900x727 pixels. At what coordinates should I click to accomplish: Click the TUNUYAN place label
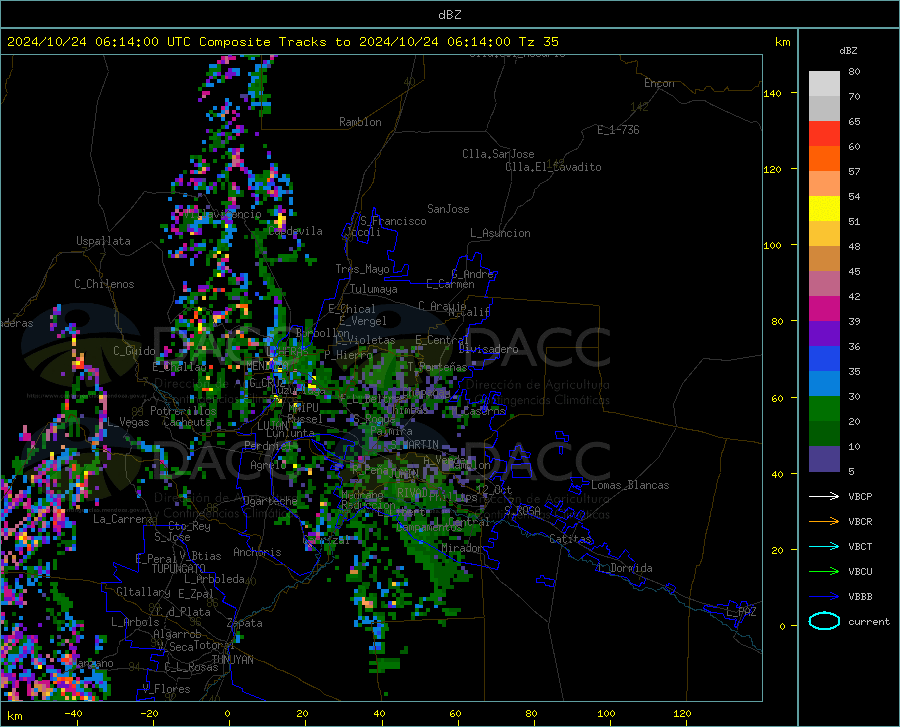[x=232, y=660]
